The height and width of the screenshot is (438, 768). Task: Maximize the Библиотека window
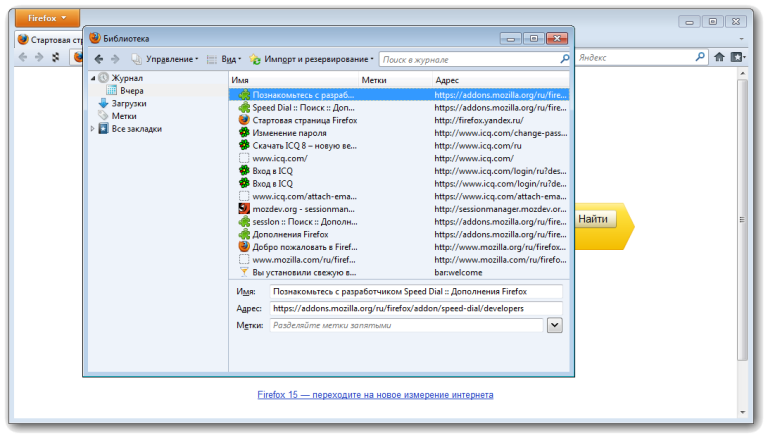tap(534, 38)
